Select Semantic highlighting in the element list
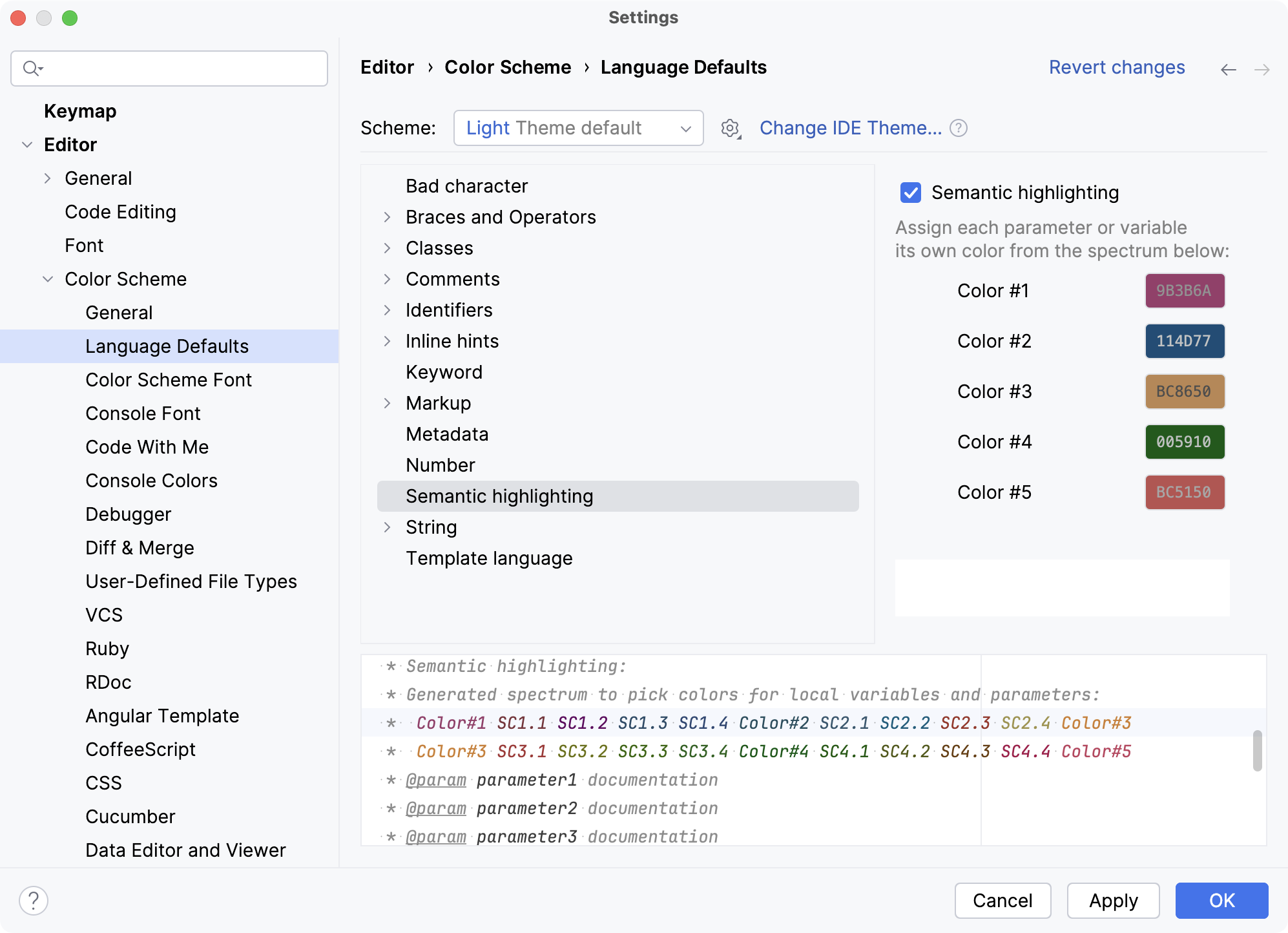 (x=499, y=496)
